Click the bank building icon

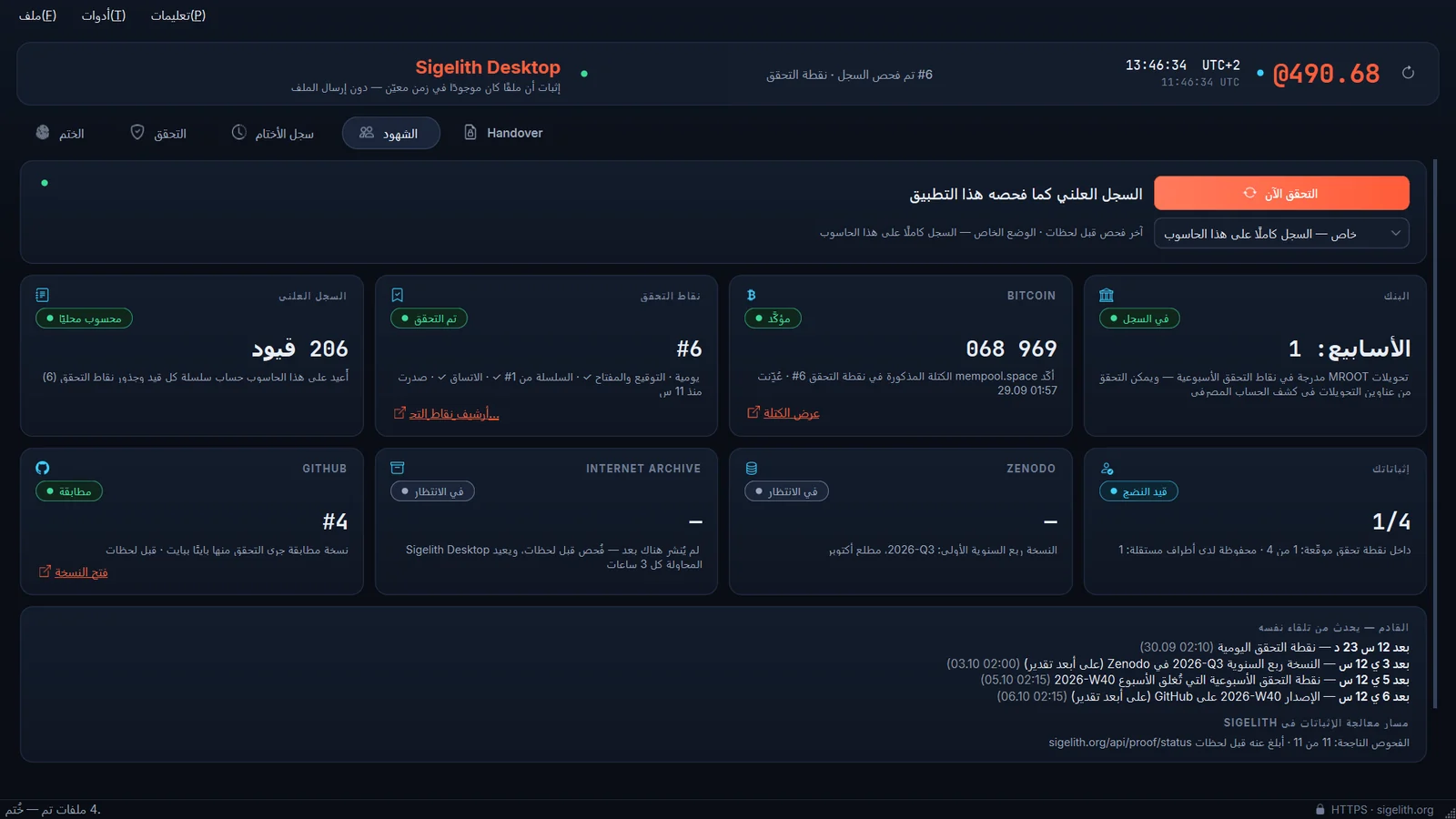click(1106, 295)
